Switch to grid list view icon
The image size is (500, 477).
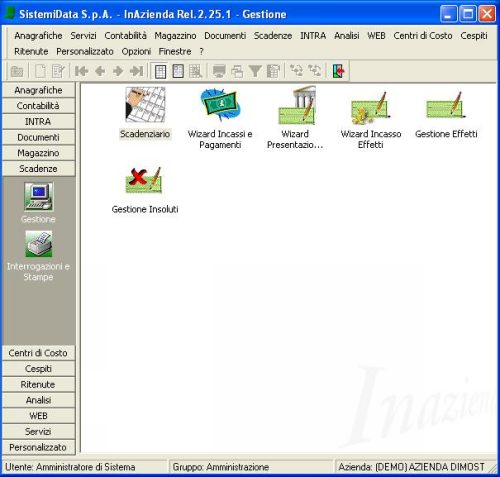coord(160,71)
